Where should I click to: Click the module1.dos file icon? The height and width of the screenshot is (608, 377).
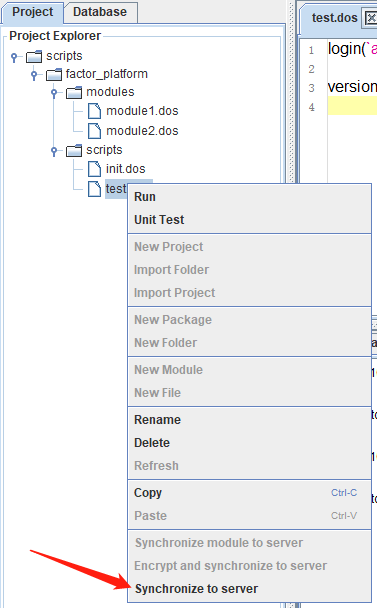coord(94,111)
